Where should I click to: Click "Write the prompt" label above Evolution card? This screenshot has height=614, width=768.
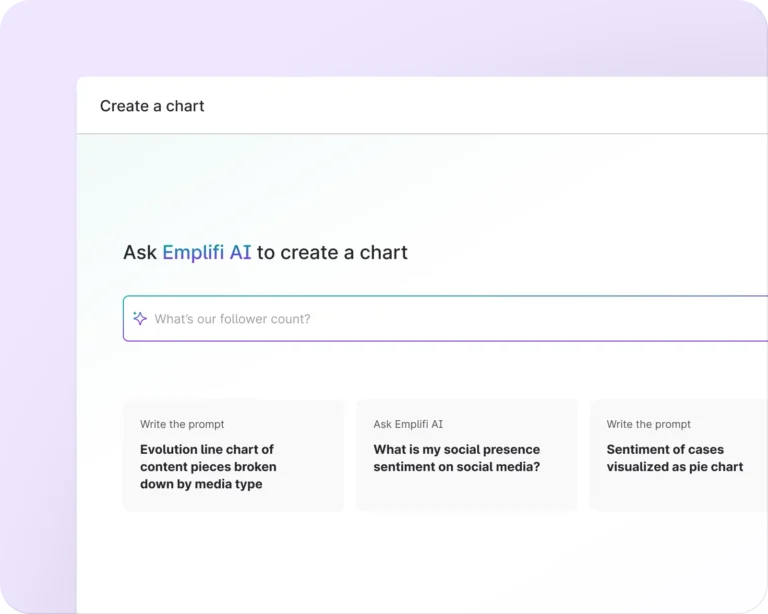[182, 424]
